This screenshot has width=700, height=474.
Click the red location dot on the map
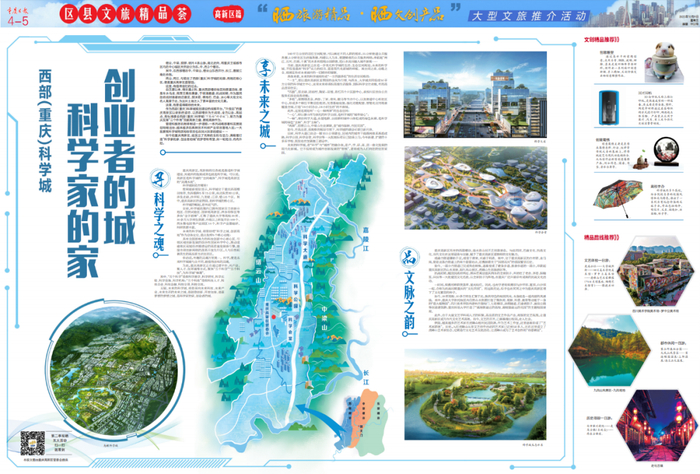274,317
